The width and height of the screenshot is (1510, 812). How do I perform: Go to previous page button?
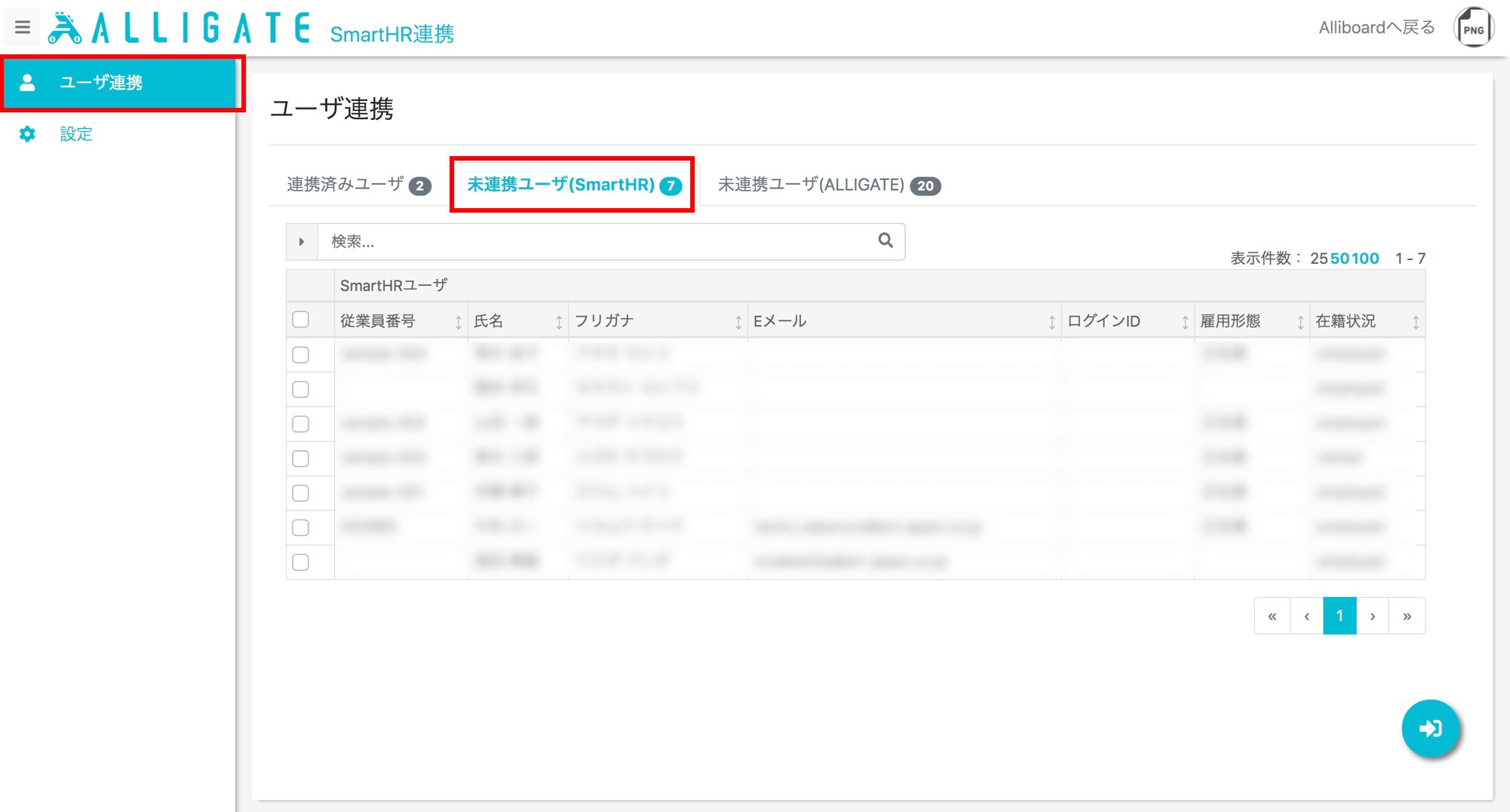1306,617
